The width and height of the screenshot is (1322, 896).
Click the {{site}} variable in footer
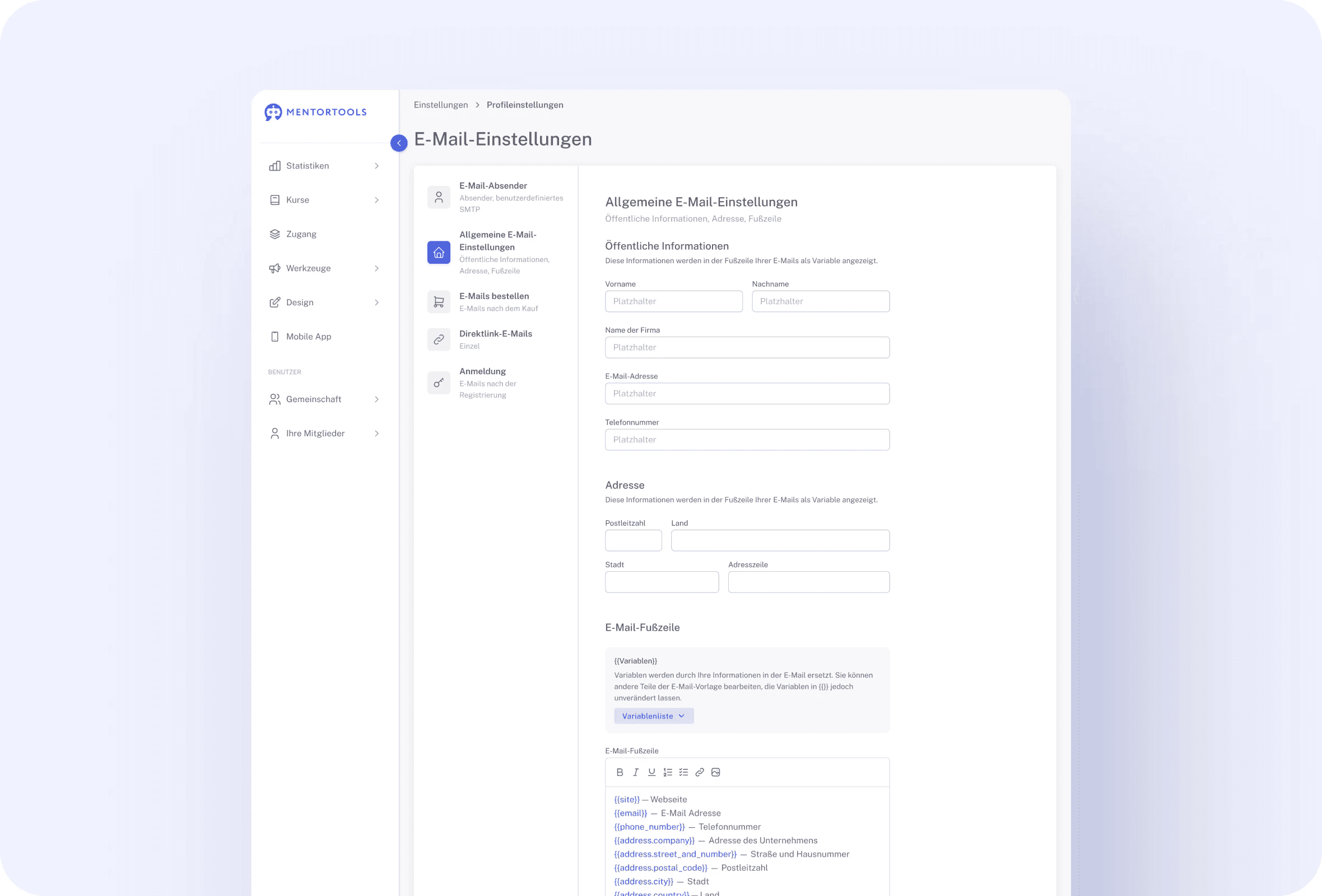(627, 799)
